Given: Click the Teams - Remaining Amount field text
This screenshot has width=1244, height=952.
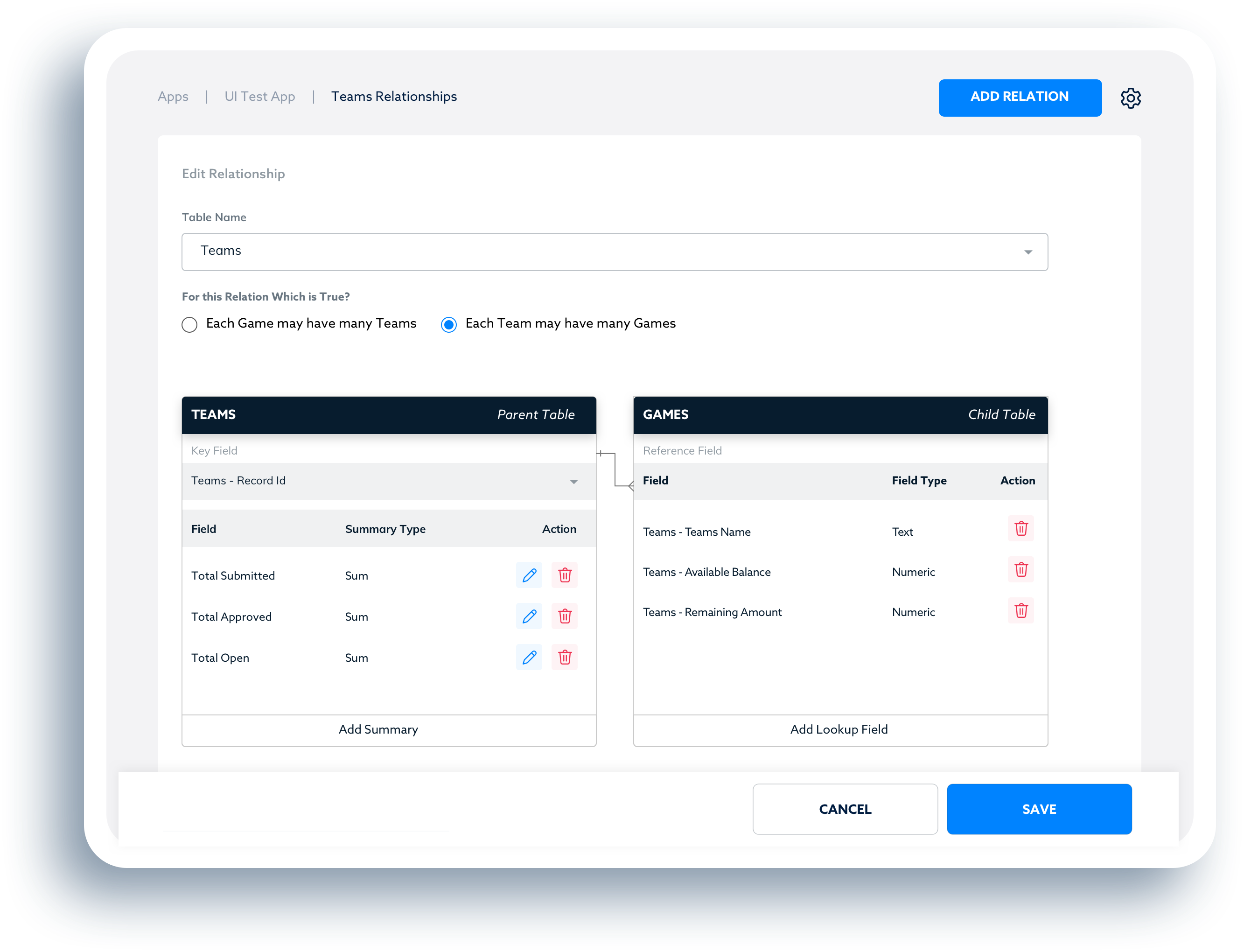Looking at the screenshot, I should pyautogui.click(x=712, y=612).
